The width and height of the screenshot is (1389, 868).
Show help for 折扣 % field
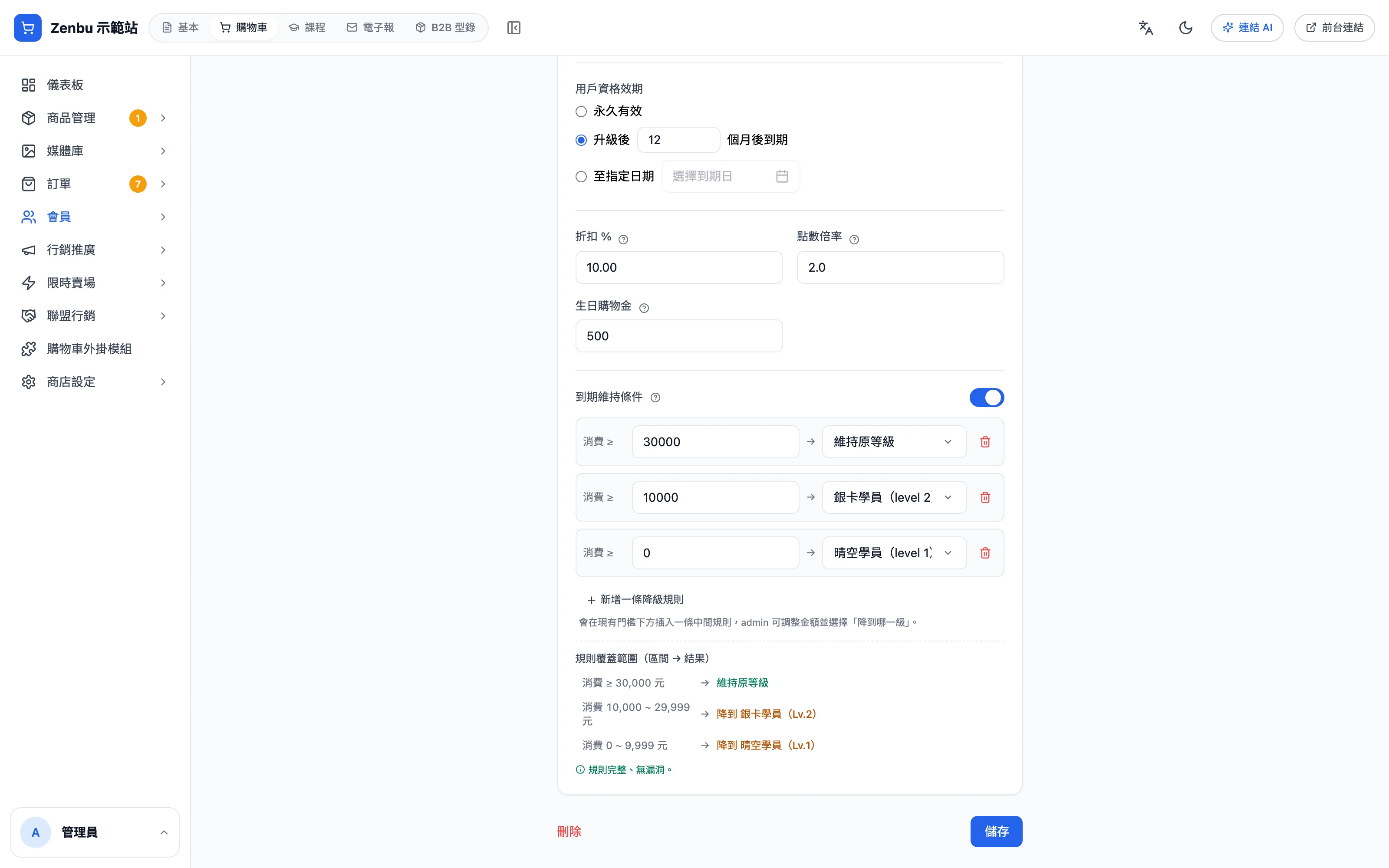623,240
